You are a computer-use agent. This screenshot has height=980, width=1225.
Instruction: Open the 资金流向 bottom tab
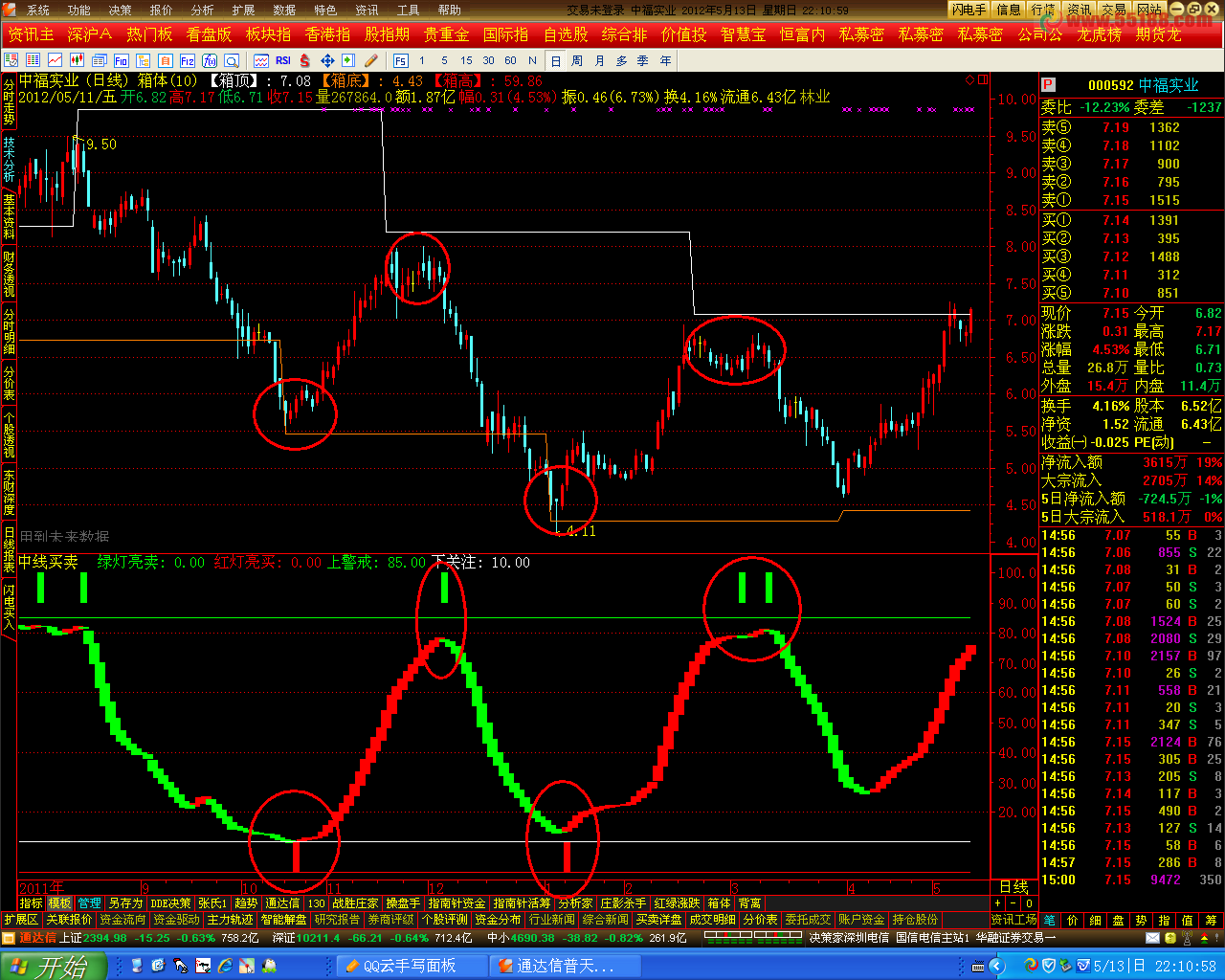point(122,920)
